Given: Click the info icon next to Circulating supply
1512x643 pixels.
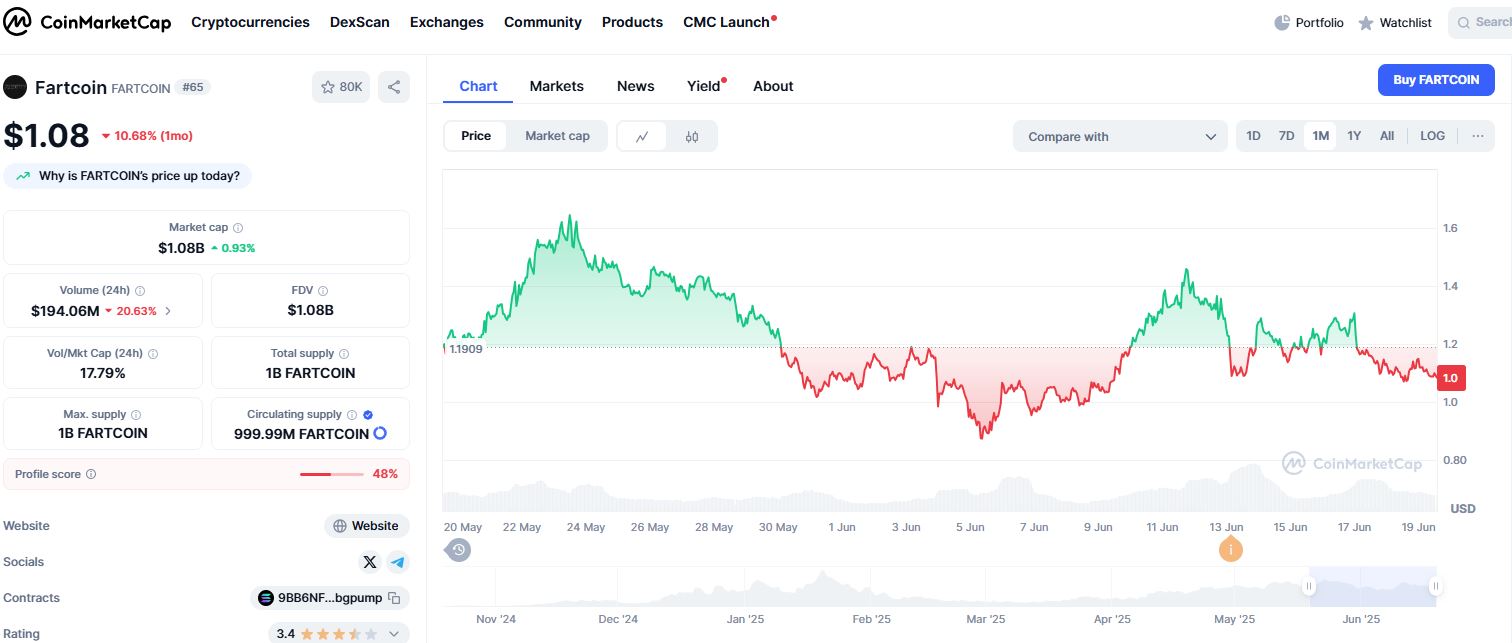Looking at the screenshot, I should pos(352,415).
